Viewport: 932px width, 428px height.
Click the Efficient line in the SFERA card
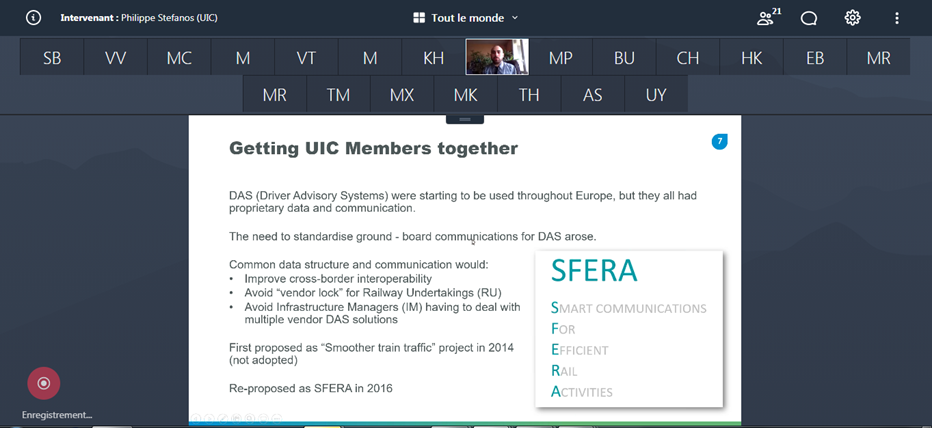(x=580, y=350)
